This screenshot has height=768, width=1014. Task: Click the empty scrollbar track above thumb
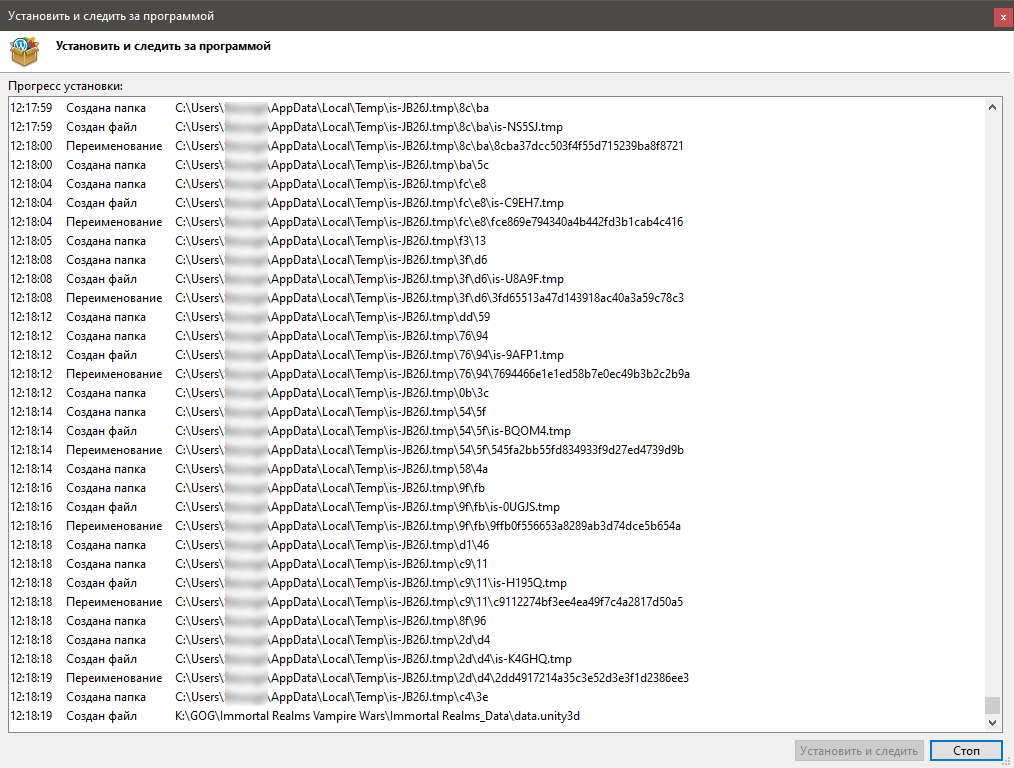(992, 400)
